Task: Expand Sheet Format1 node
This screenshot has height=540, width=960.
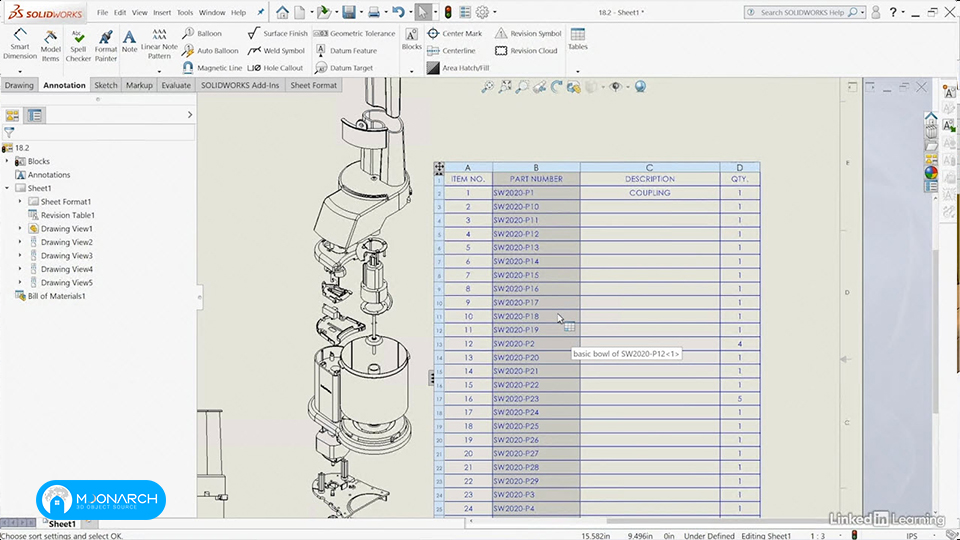Action: tap(20, 201)
